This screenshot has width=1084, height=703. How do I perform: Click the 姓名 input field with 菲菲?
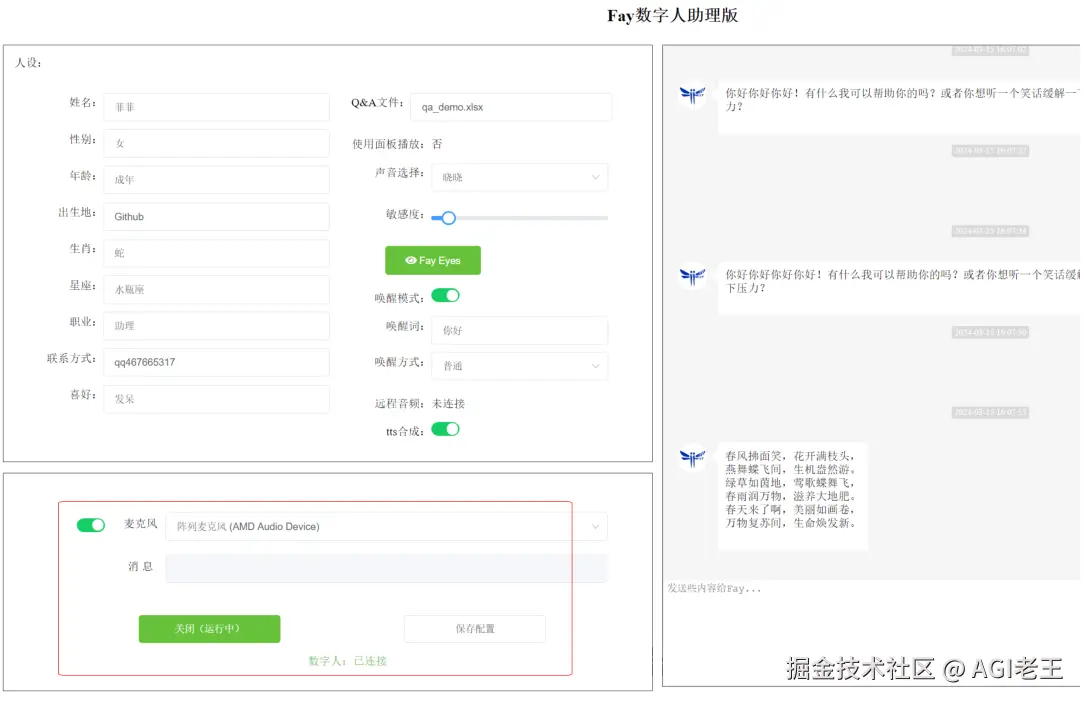tap(216, 107)
